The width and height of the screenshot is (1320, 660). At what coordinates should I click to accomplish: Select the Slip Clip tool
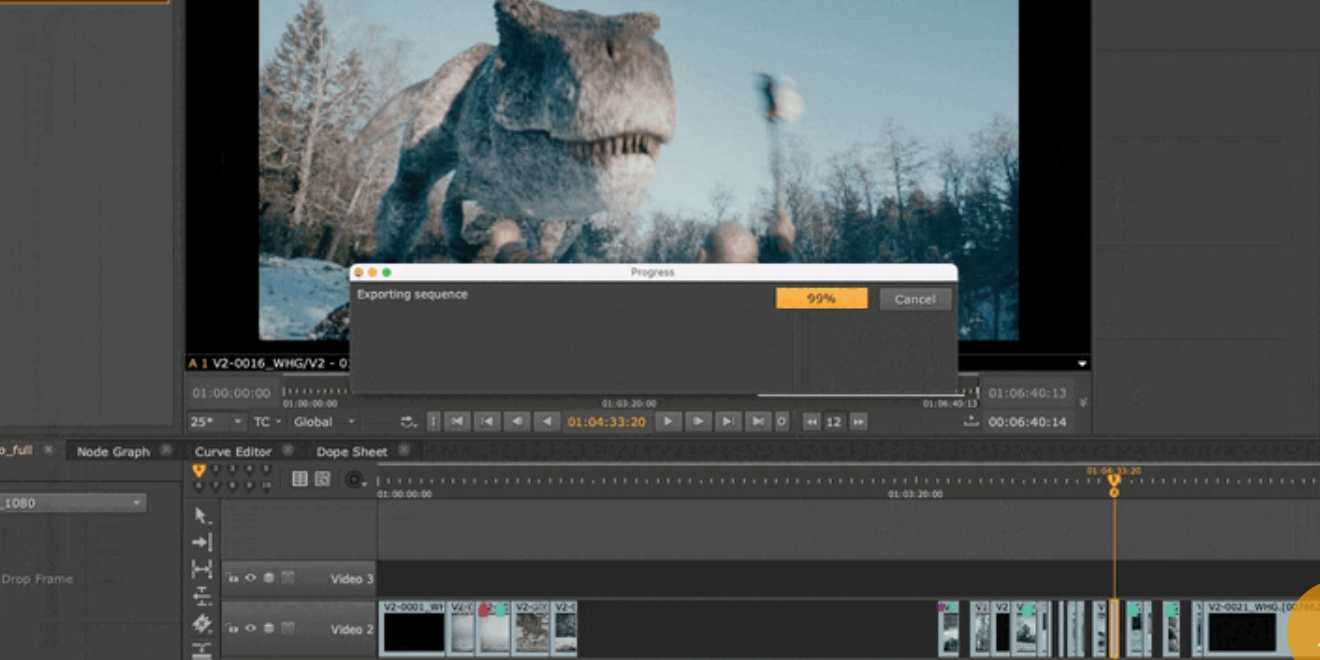pyautogui.click(x=201, y=569)
